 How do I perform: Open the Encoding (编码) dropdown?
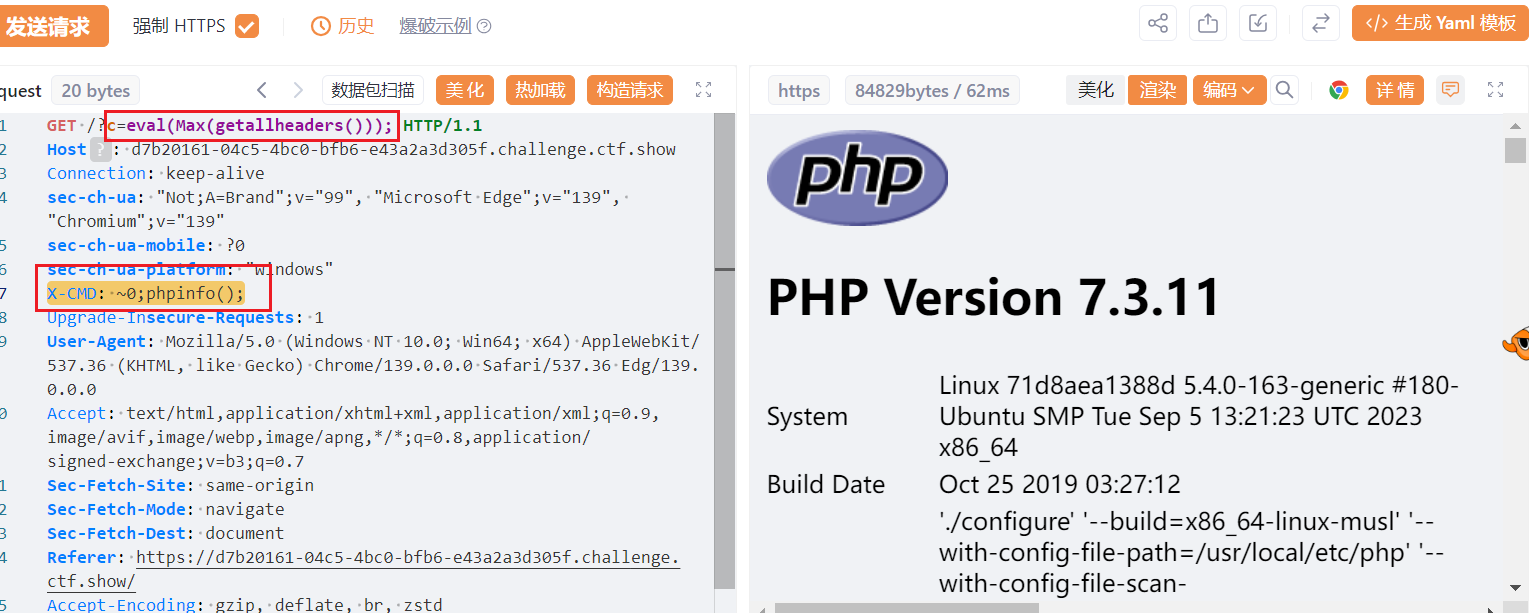pos(1229,90)
